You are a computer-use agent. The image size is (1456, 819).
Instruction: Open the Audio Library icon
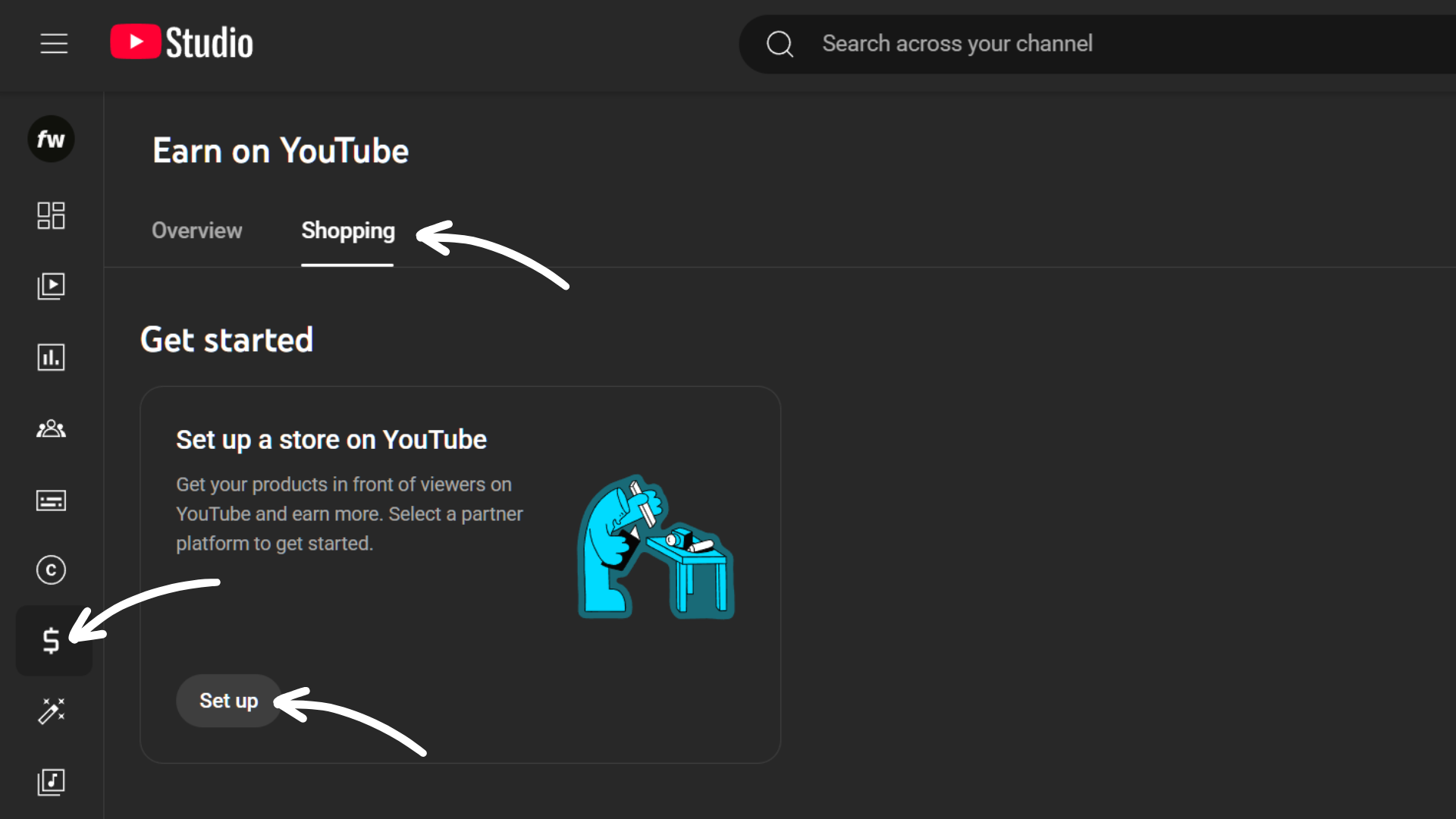pyautogui.click(x=51, y=782)
